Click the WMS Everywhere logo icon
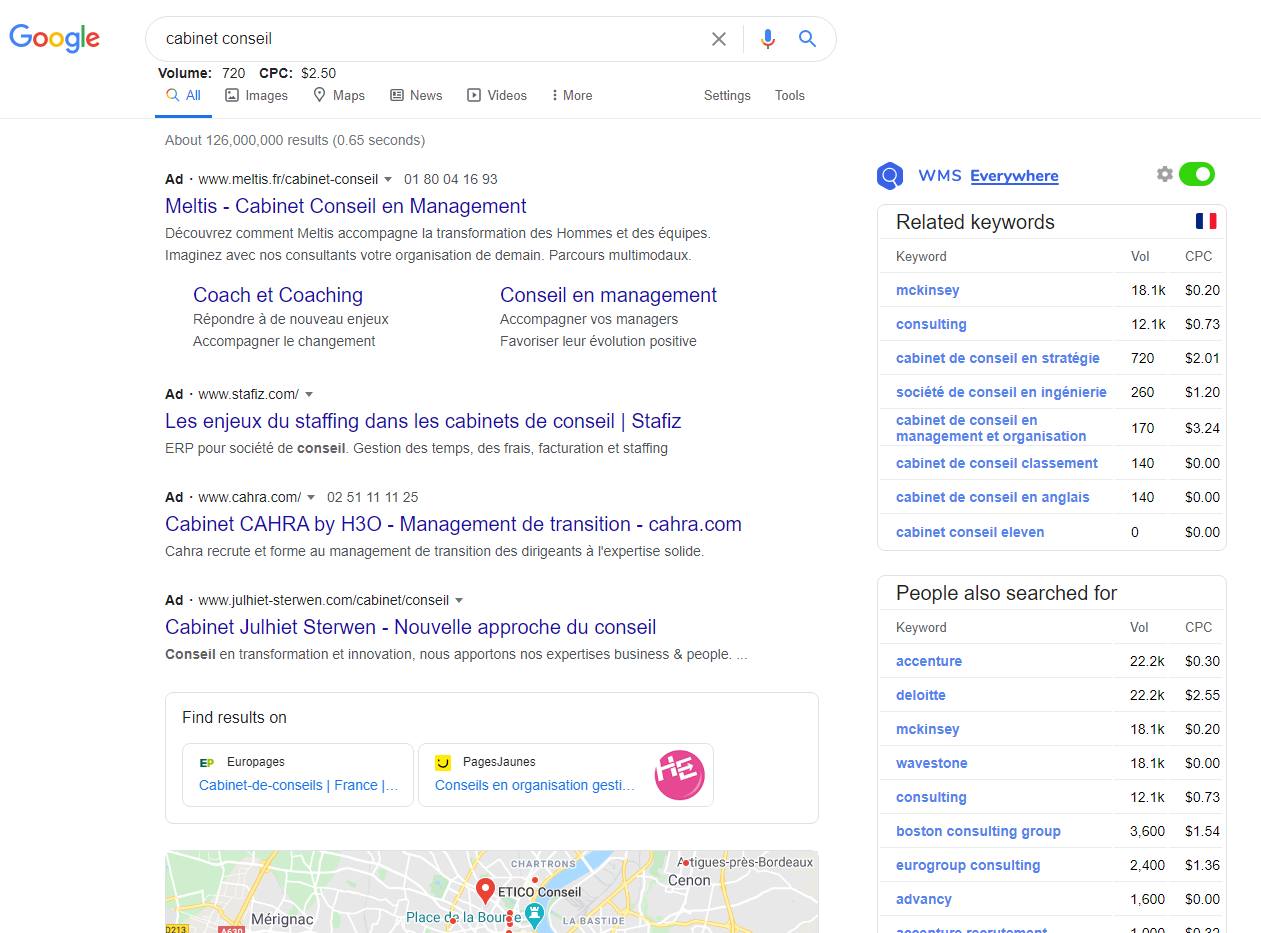 [890, 176]
